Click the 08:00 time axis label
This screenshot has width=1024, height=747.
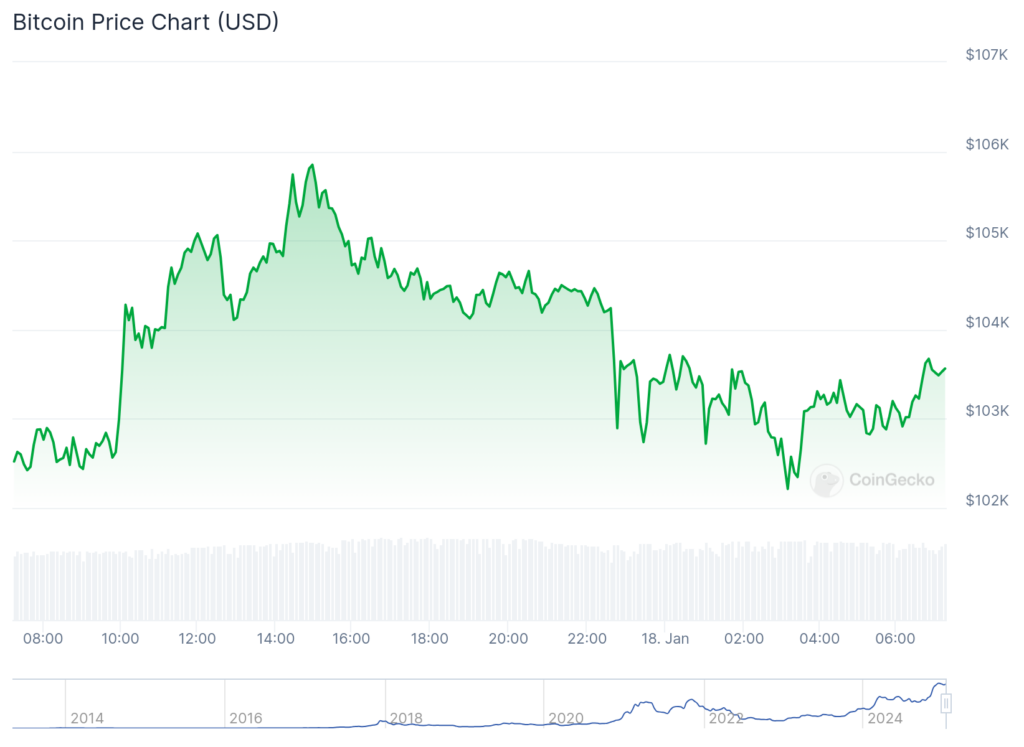[43, 639]
